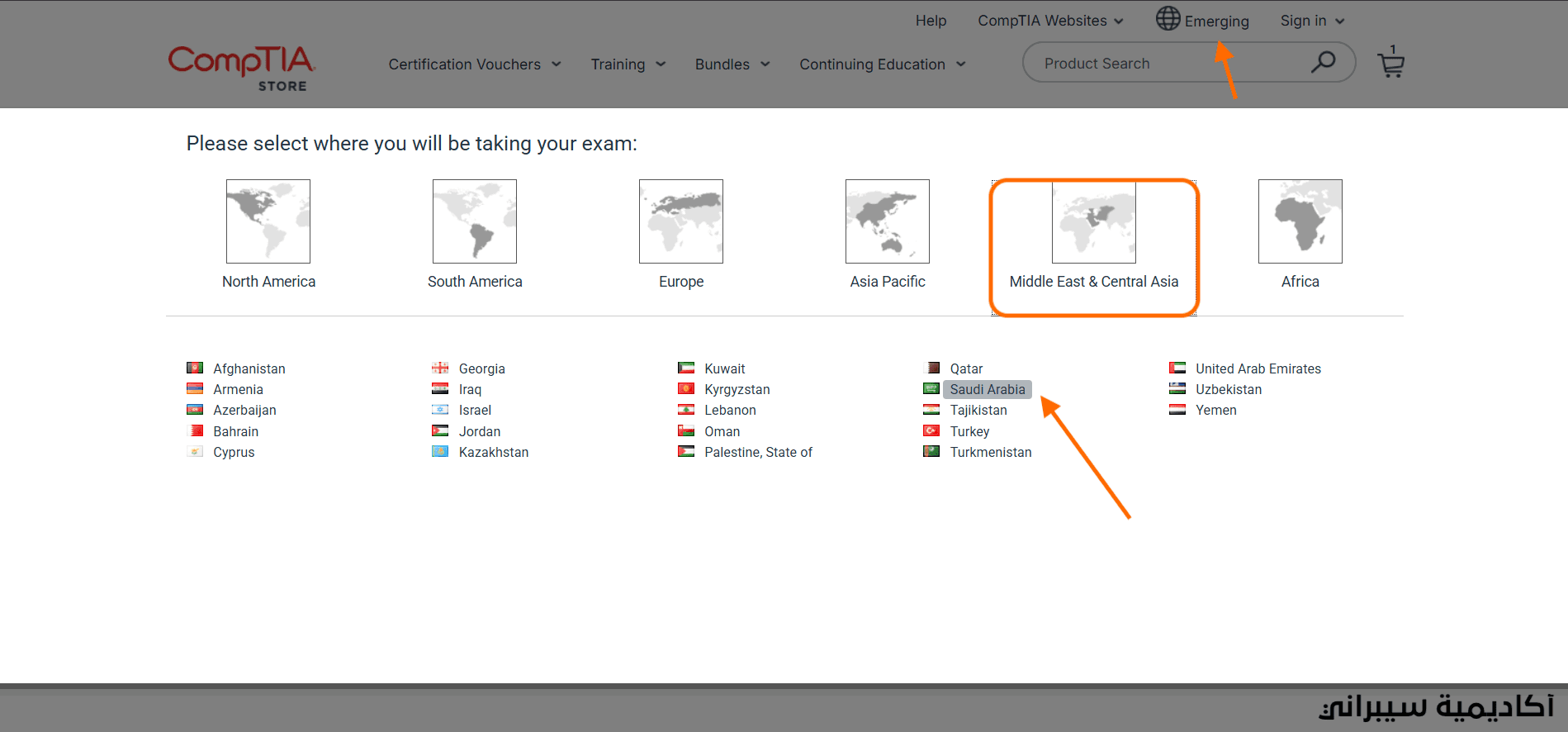Click the Georgia flag icon
The image size is (1568, 732).
point(440,368)
